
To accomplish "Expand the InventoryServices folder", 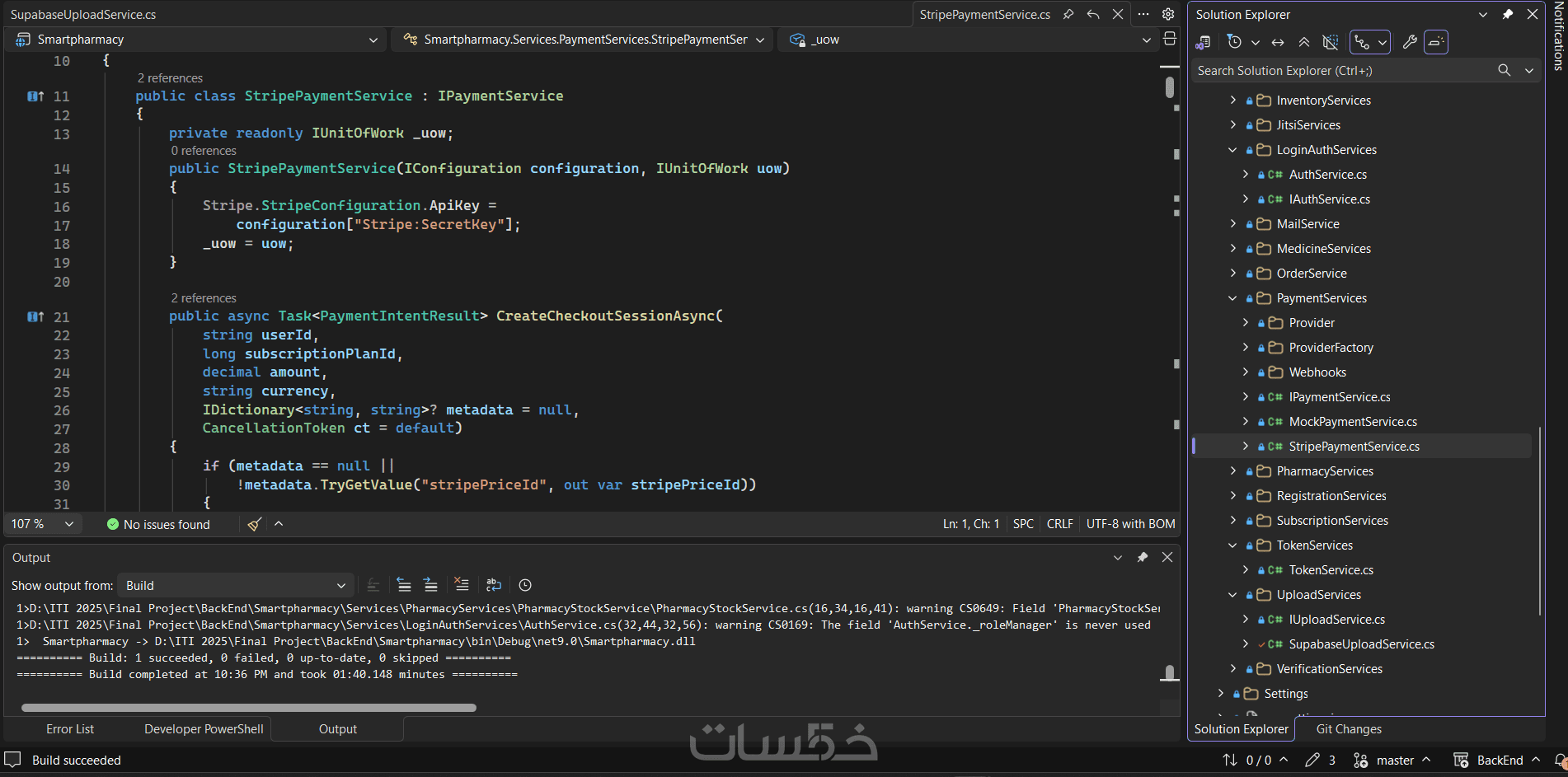I will [x=1233, y=101].
